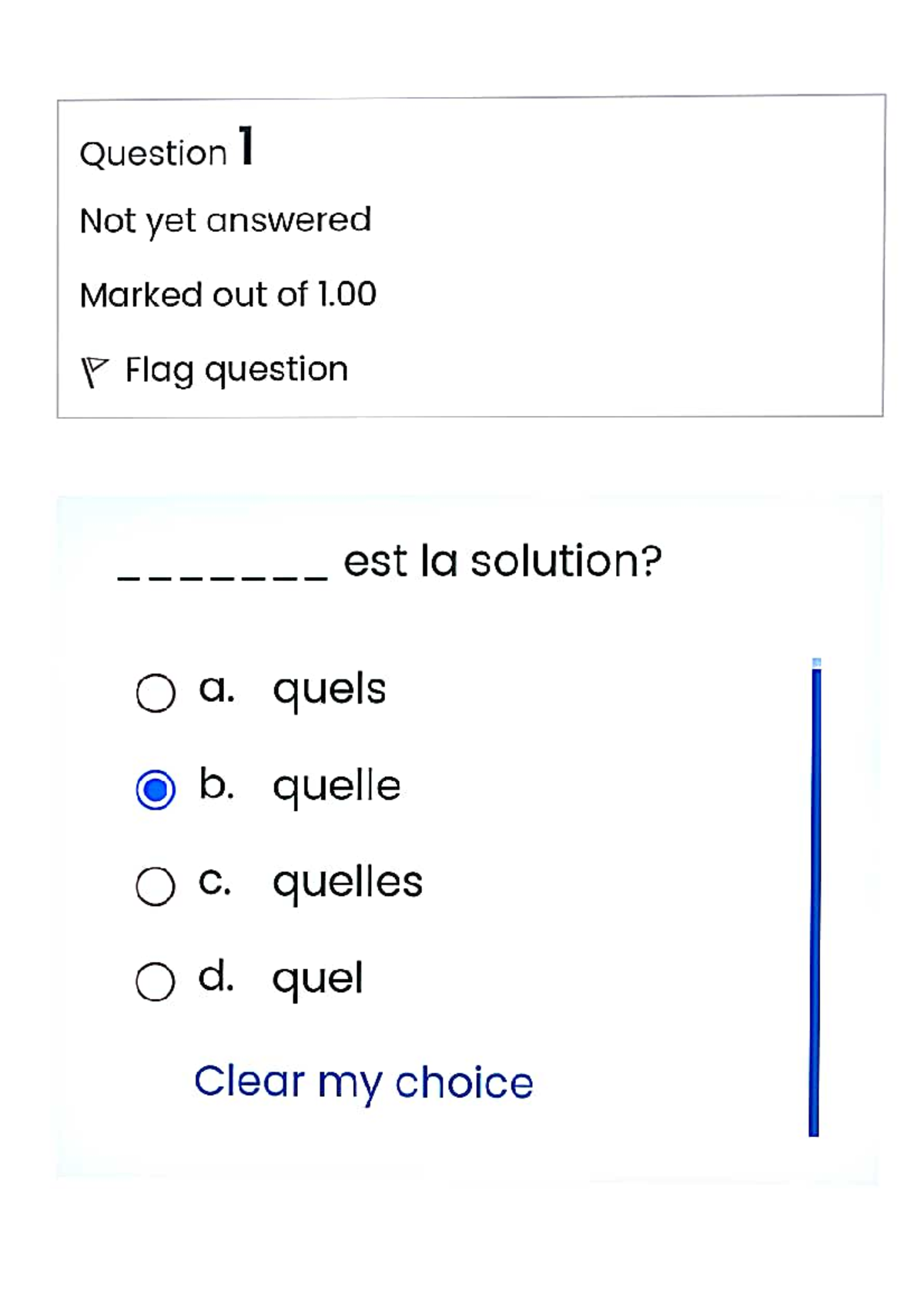Click the blue vertical scrollbar
Viewport: 924px width, 1308px height.
(815, 897)
